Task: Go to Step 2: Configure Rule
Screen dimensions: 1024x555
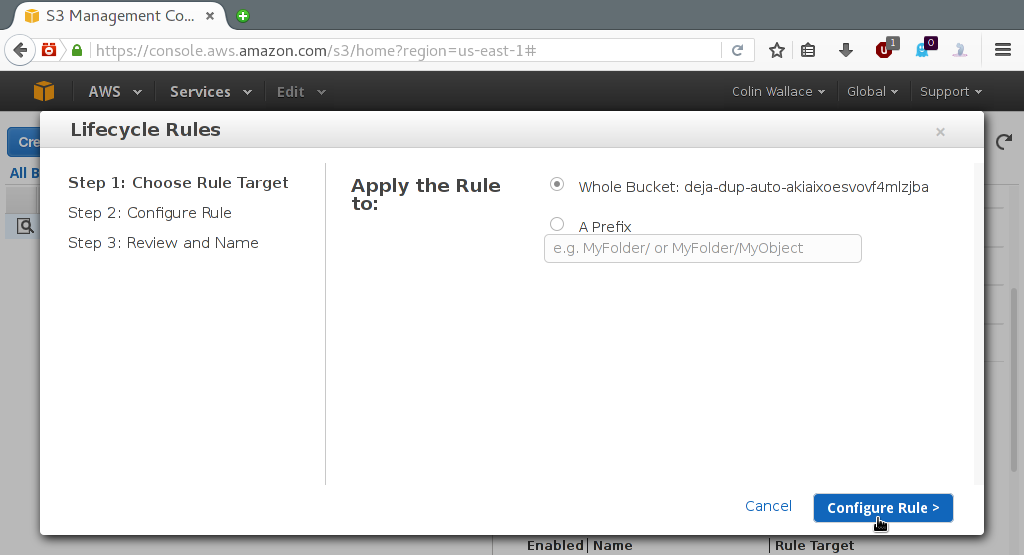Action: click(x=150, y=213)
